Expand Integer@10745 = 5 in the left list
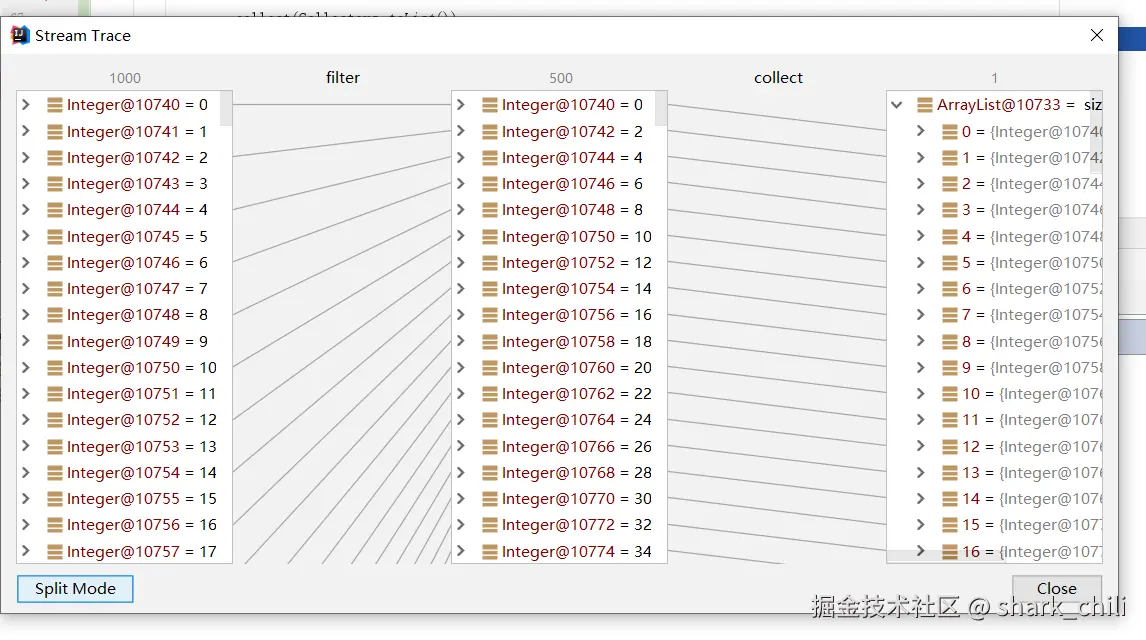 tap(26, 236)
